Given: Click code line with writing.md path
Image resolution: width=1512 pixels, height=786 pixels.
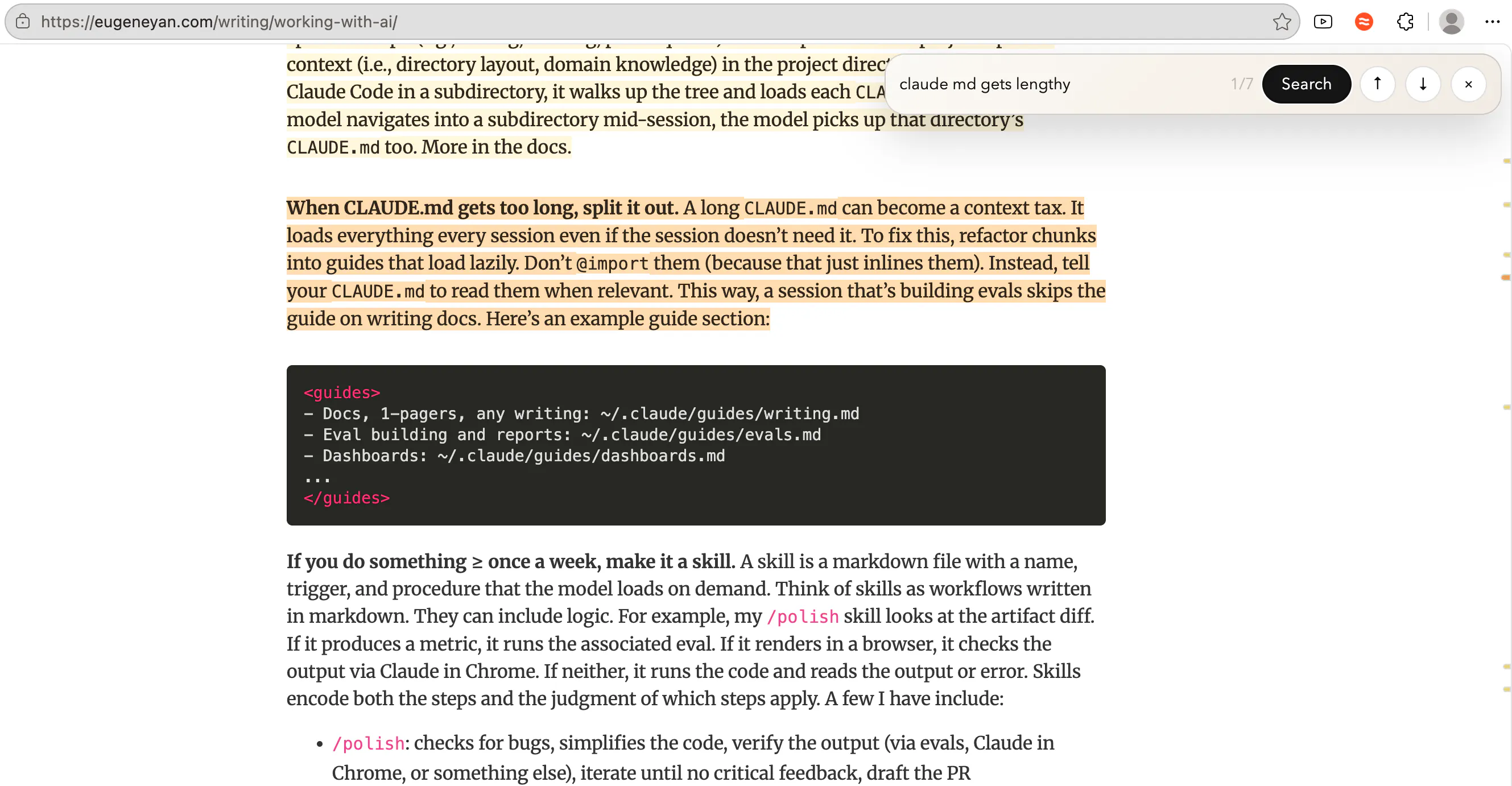Looking at the screenshot, I should point(581,413).
